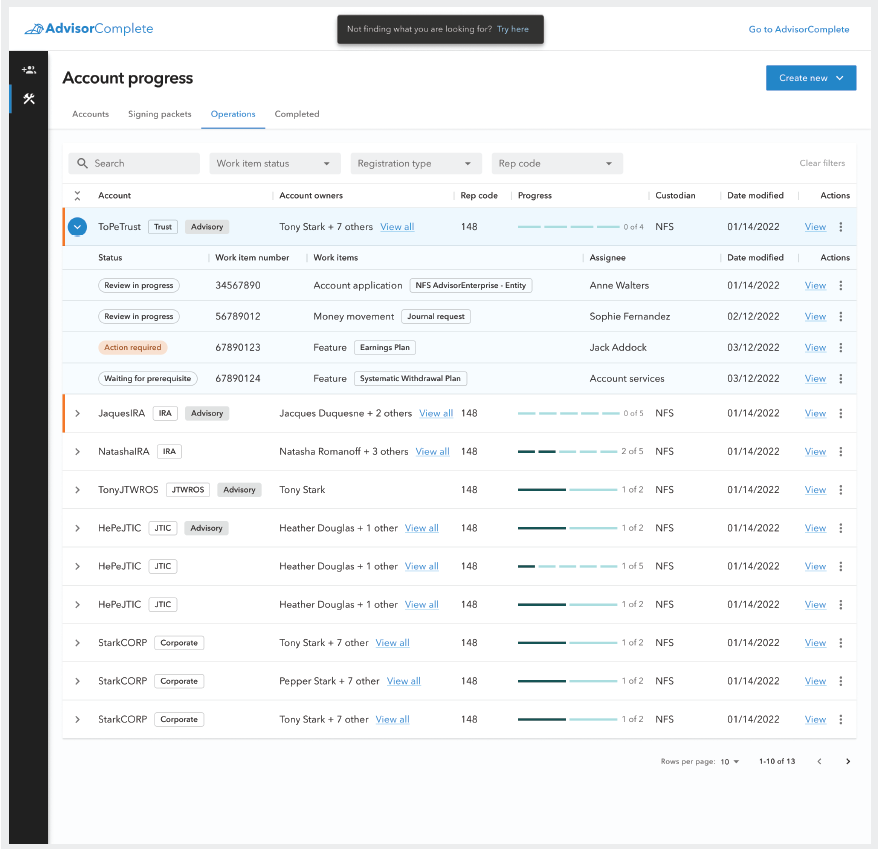Go to previous page arrow

pyautogui.click(x=819, y=762)
